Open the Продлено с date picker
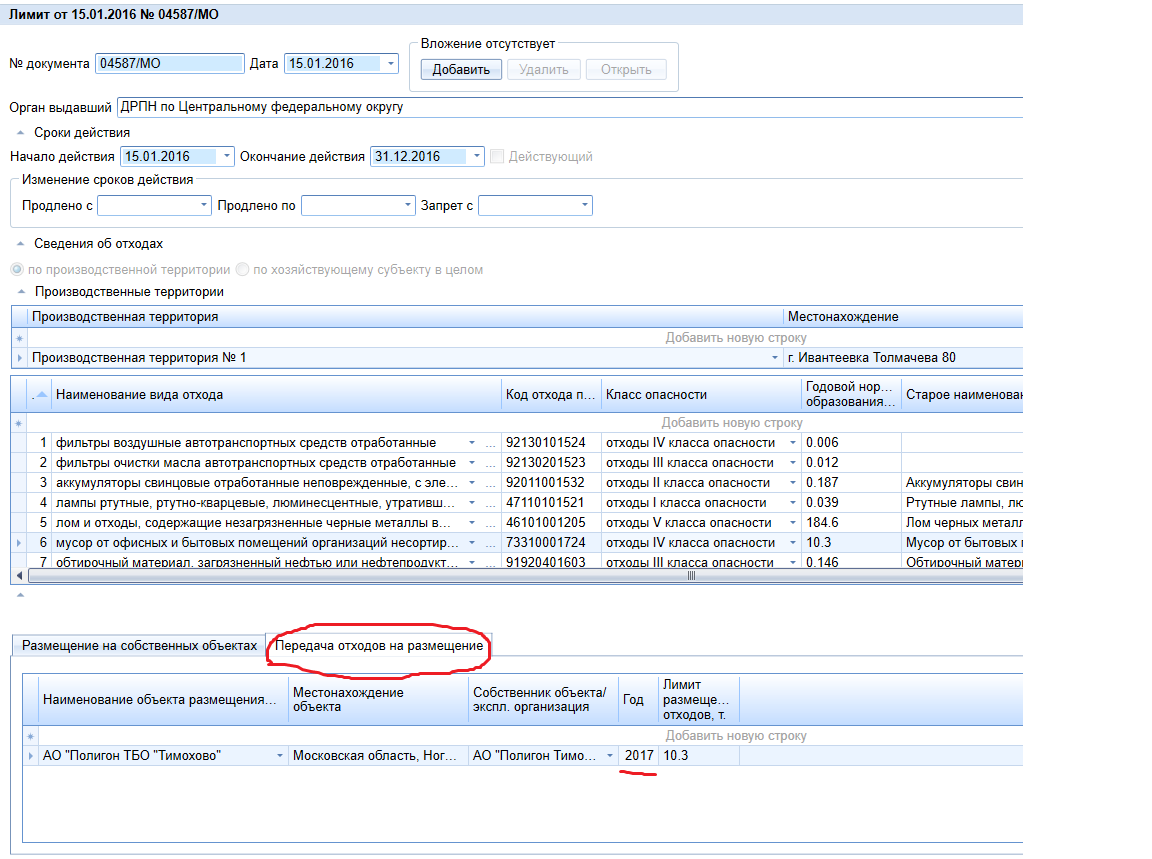This screenshot has width=1152, height=859. pyautogui.click(x=204, y=205)
